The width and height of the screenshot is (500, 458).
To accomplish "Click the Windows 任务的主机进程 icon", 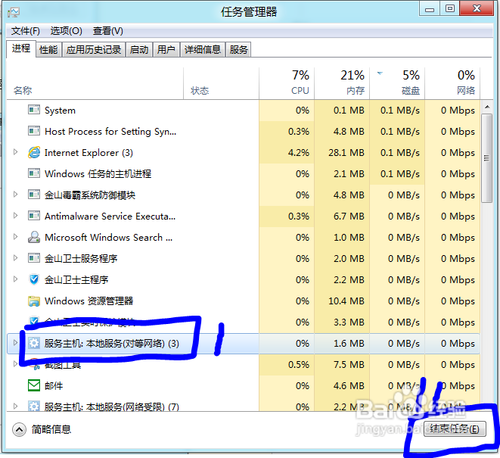I will tap(34, 173).
